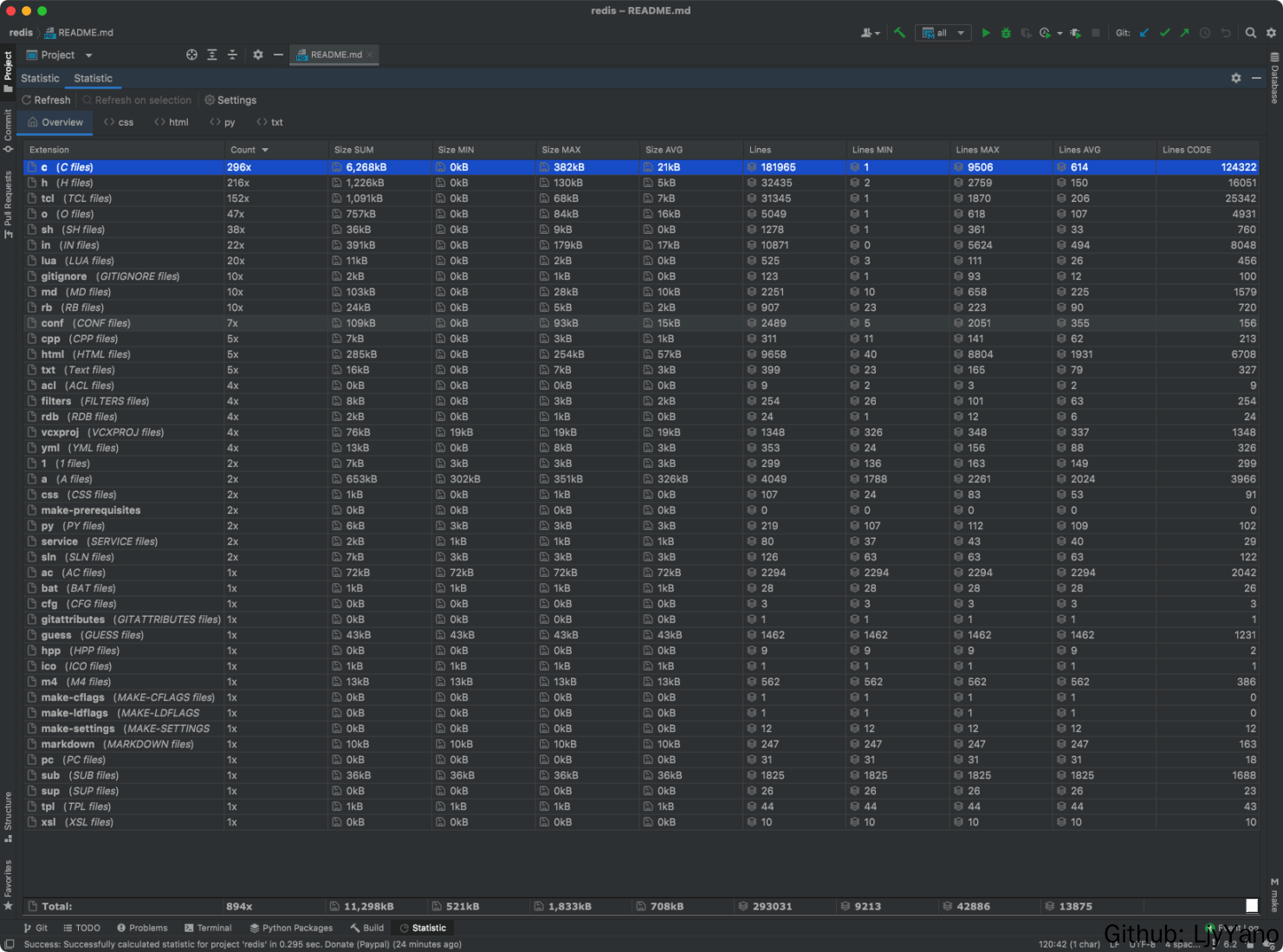The height and width of the screenshot is (952, 1283).
Task: Open the Pull Requests side tool window
Action: pyautogui.click(x=8, y=204)
